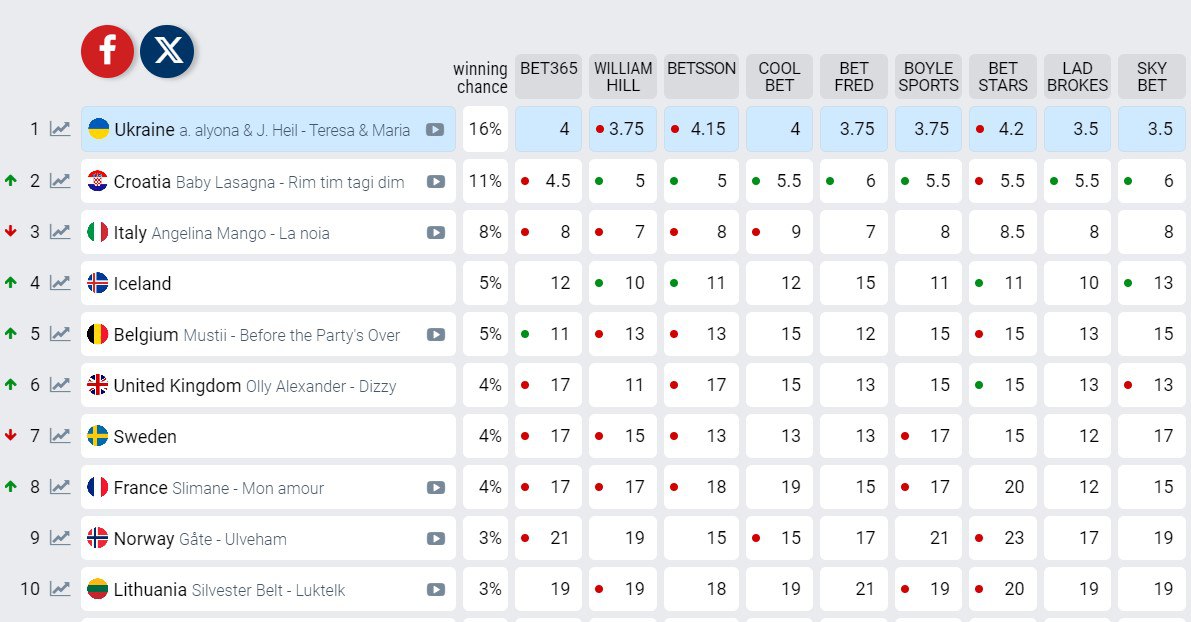Play Italy's Angelina Mango video
Viewport: 1191px width, 622px height.
point(435,232)
